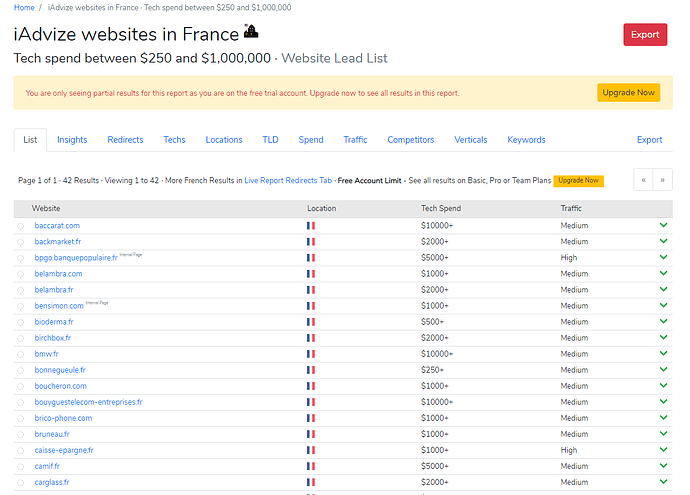Viewport: 690px width, 495px height.
Task: Expand the bruneau.fr row chevron
Action: [x=664, y=433]
